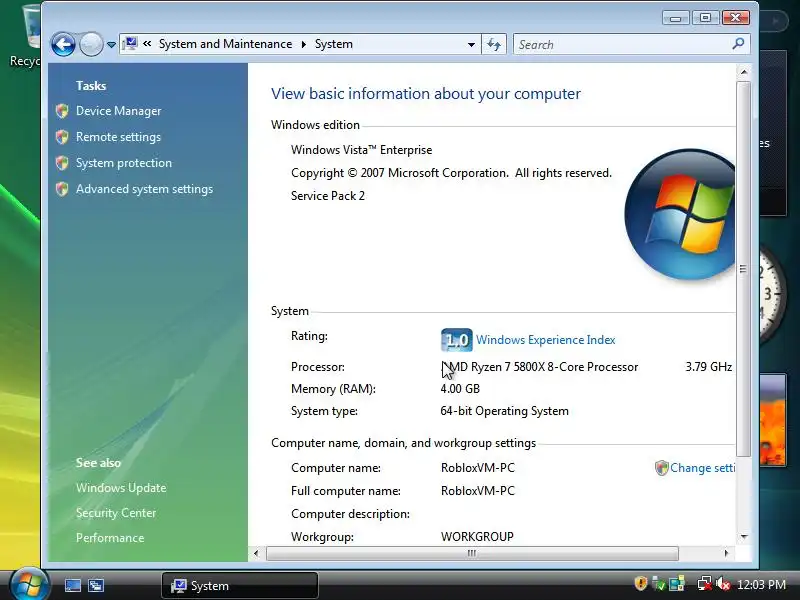Click the horizontal scrollbar thumb

(x=472, y=553)
